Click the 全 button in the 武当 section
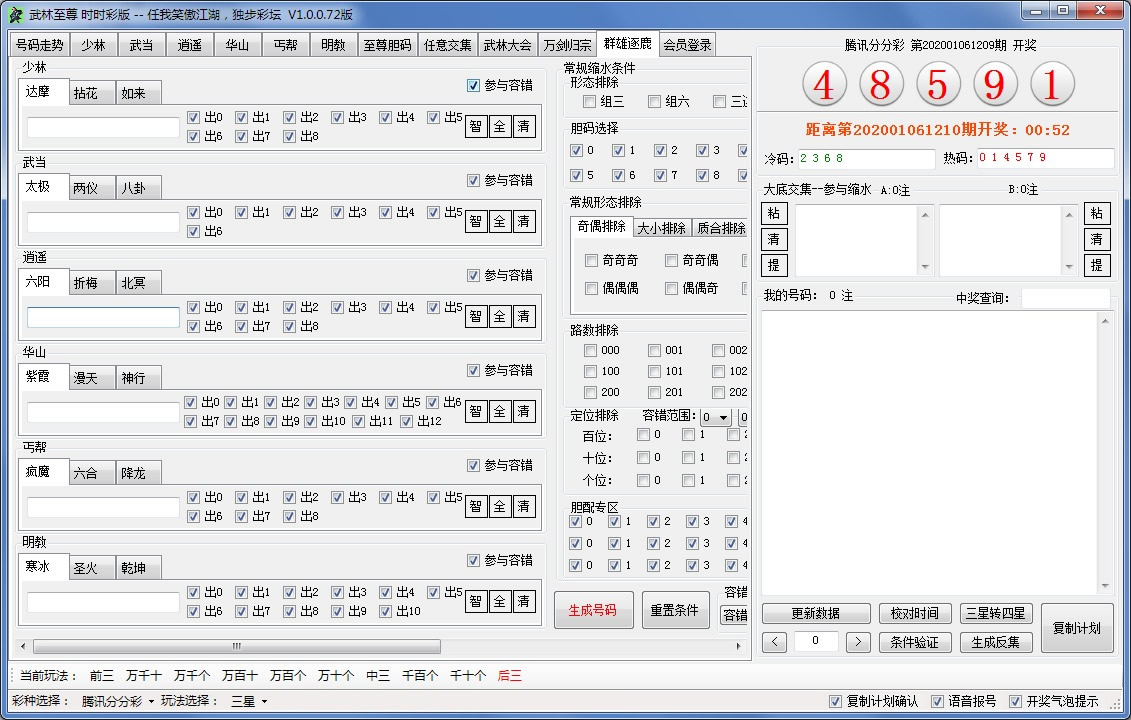Image resolution: width=1131 pixels, height=720 pixels. click(500, 222)
